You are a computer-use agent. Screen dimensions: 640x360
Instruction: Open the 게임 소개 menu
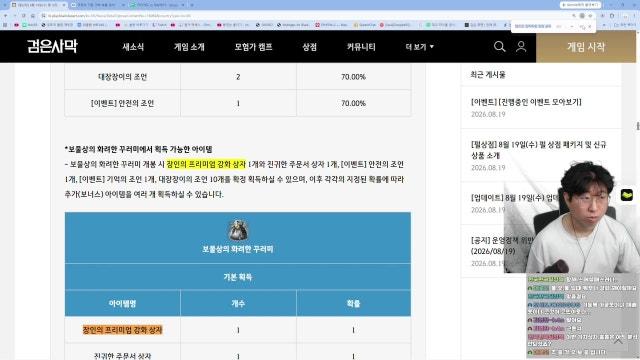point(189,47)
